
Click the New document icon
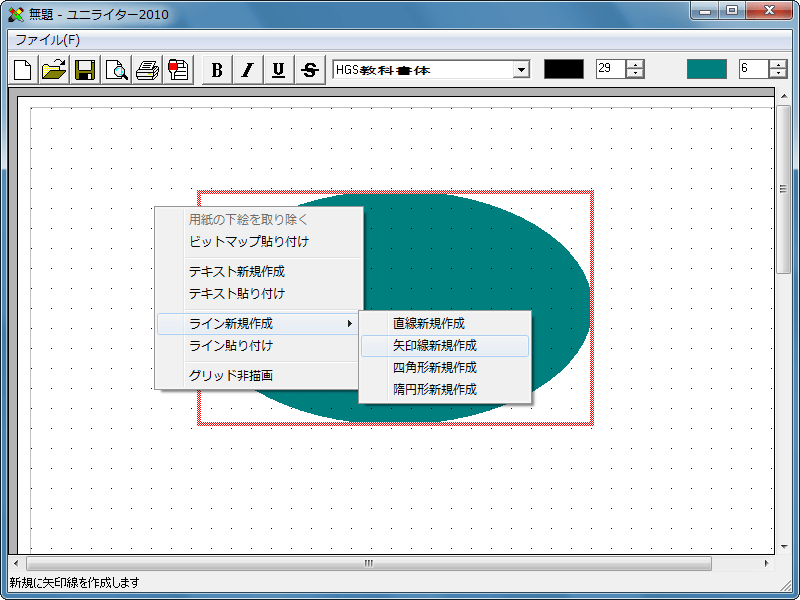click(22, 70)
